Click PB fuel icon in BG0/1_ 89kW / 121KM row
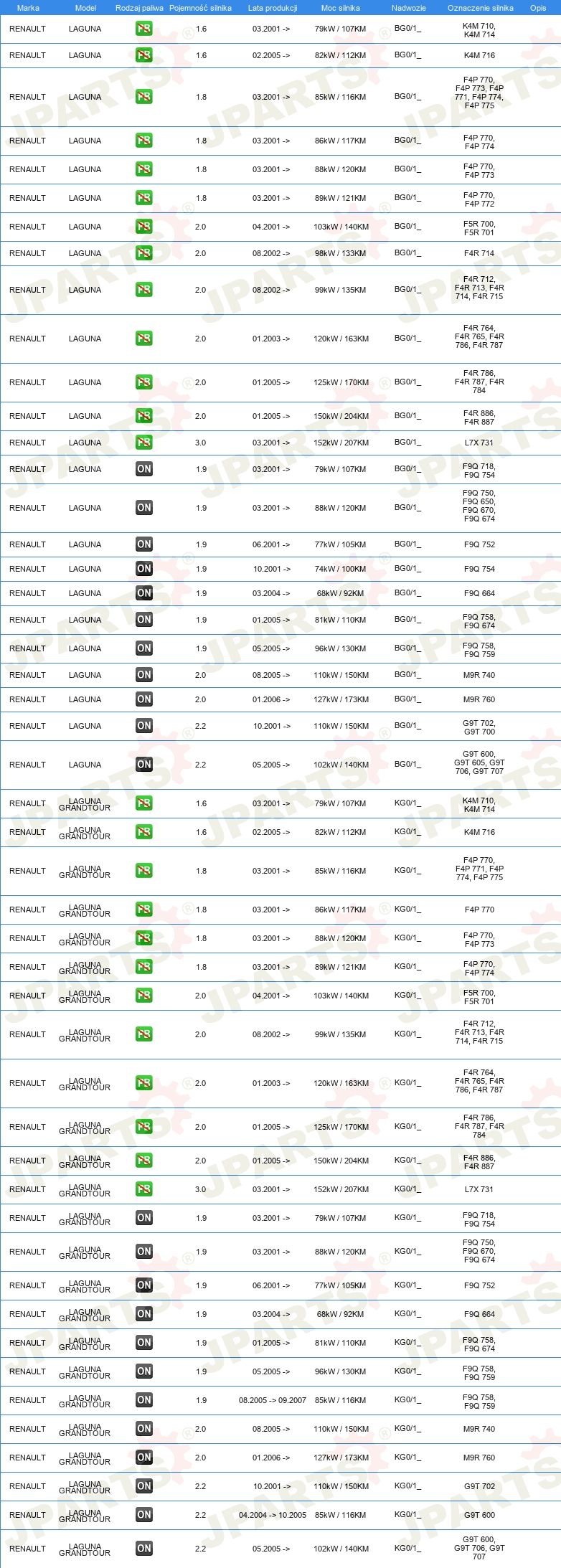Viewport: 561px width, 1568px height. coord(144,198)
